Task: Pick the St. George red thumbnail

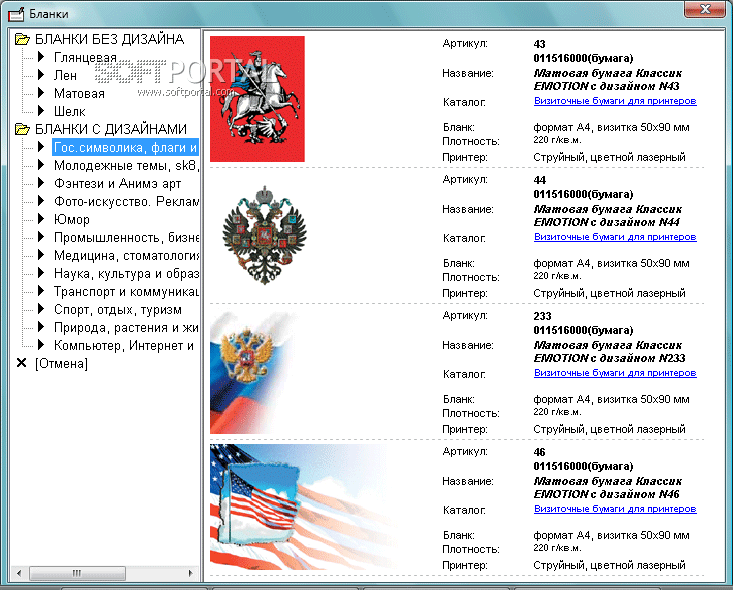Action: pos(257,99)
